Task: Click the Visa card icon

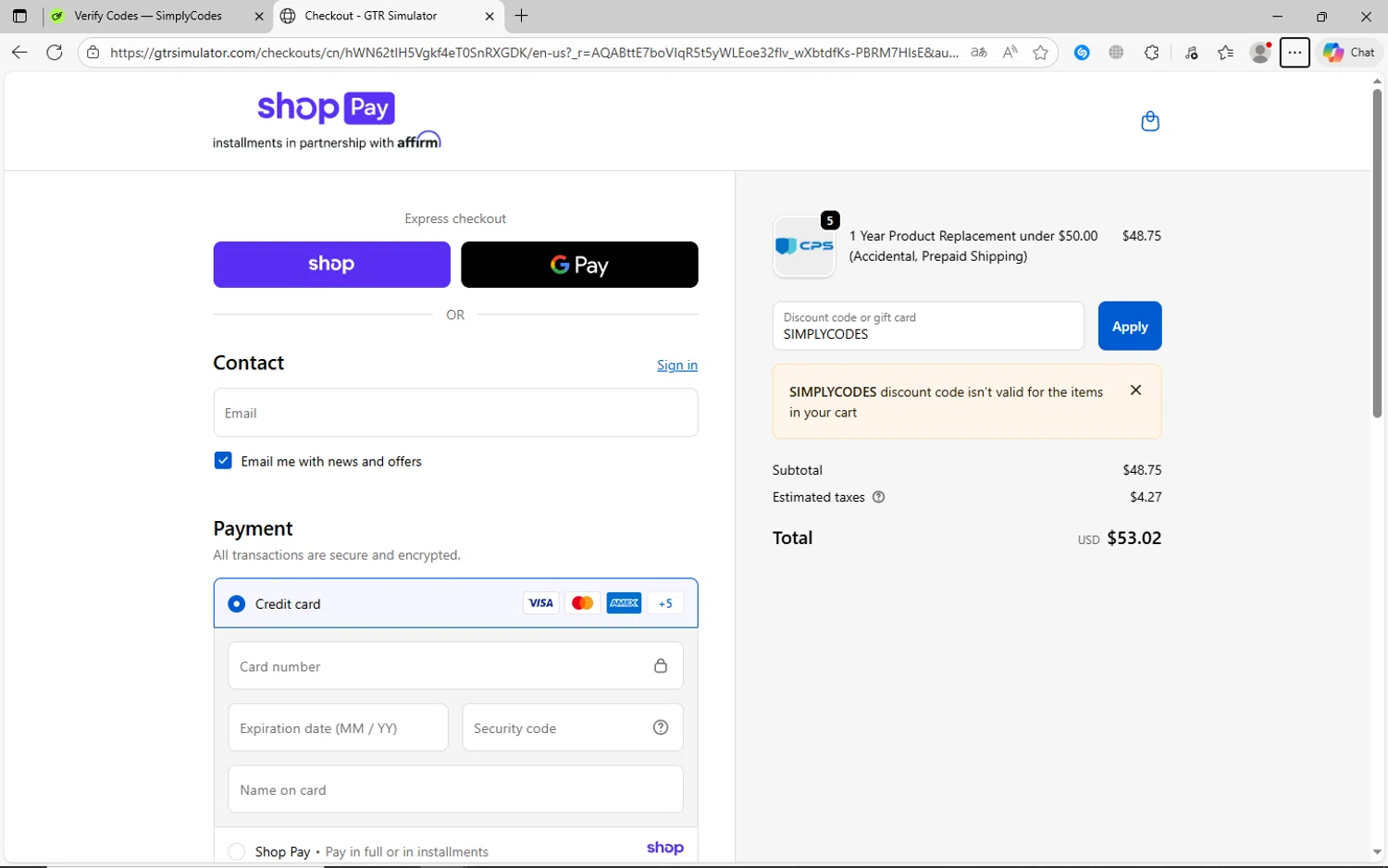Action: click(540, 603)
